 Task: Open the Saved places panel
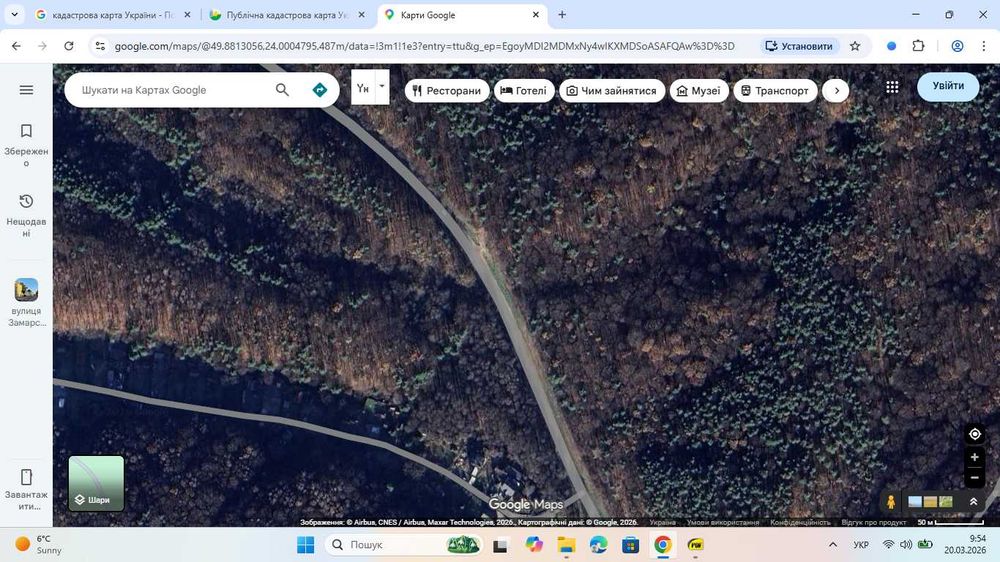[x=26, y=145]
